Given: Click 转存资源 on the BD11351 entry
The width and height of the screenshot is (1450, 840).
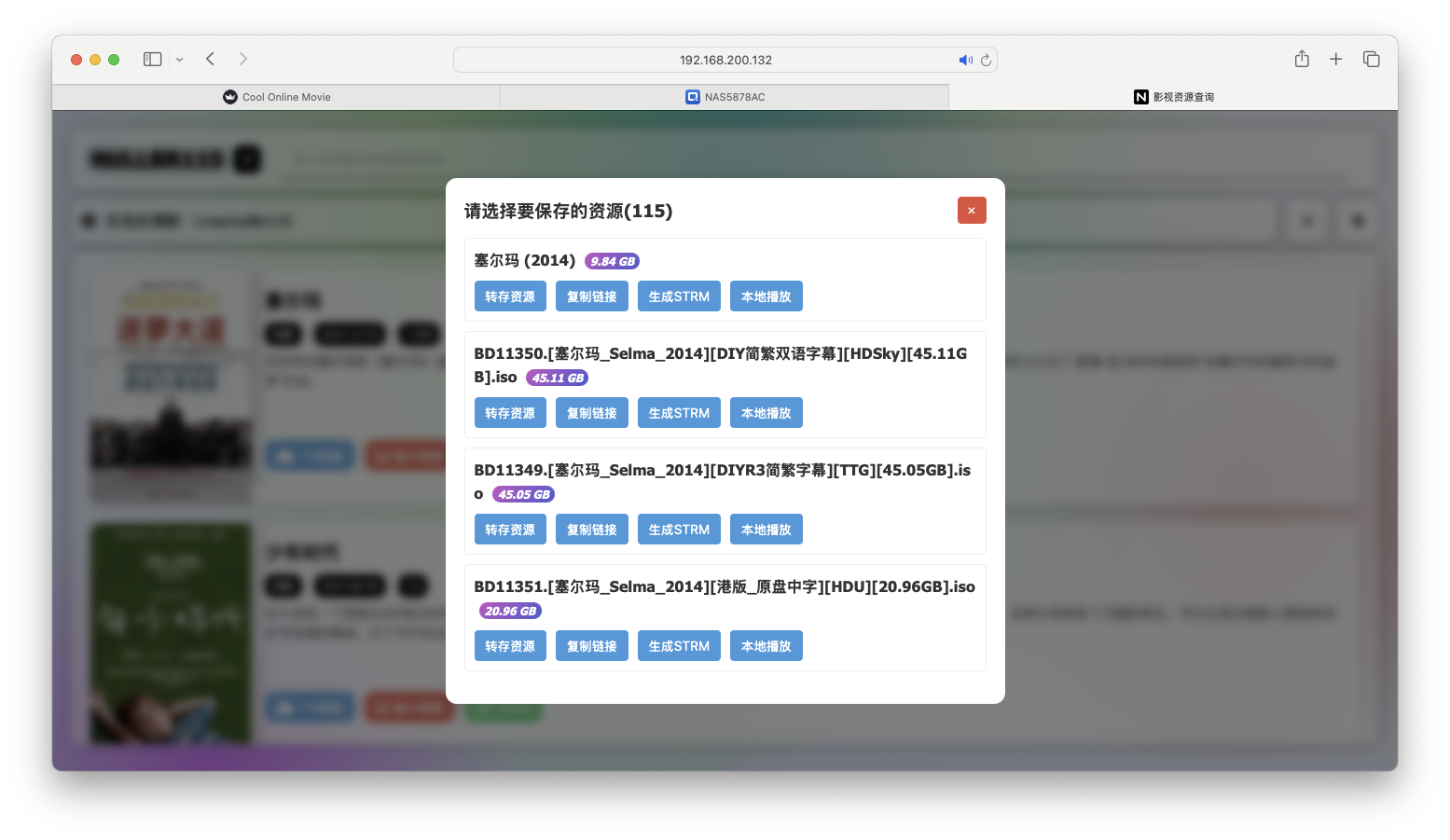Looking at the screenshot, I should coord(510,645).
